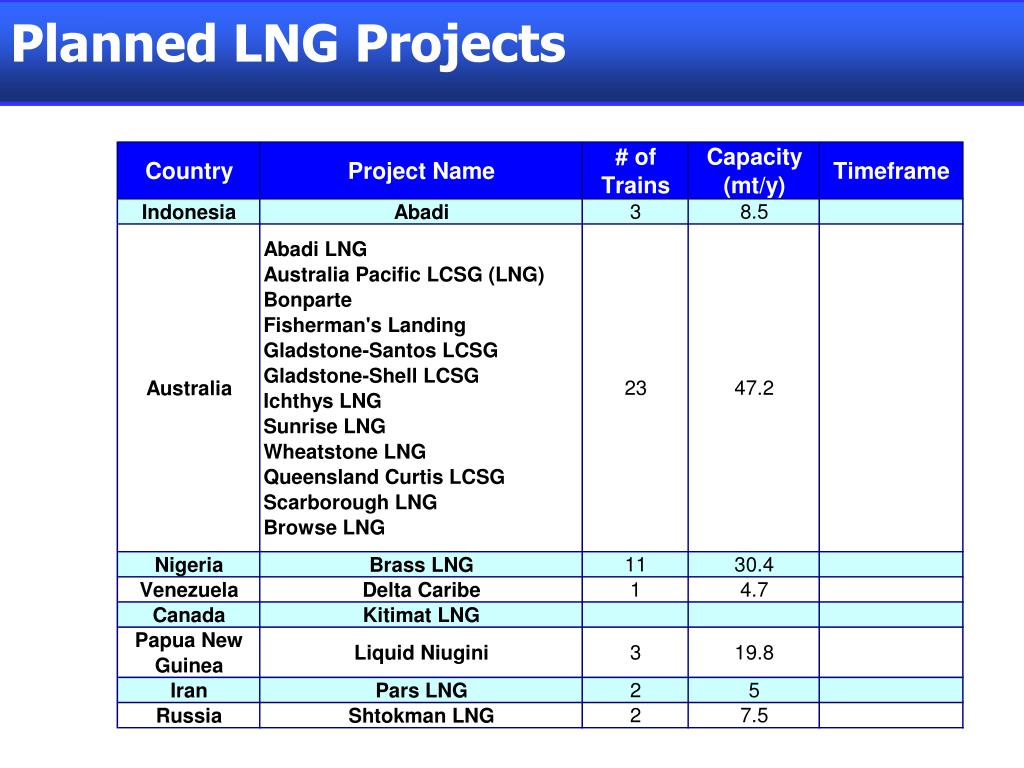Click the "Capacity (mt/y)" column header
The image size is (1024, 768).
click(x=754, y=171)
